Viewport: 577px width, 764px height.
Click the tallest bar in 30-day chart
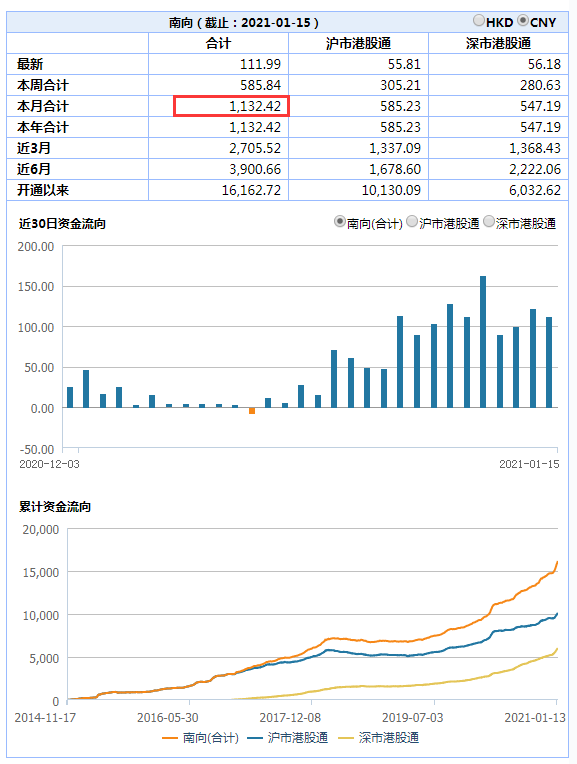[x=483, y=342]
